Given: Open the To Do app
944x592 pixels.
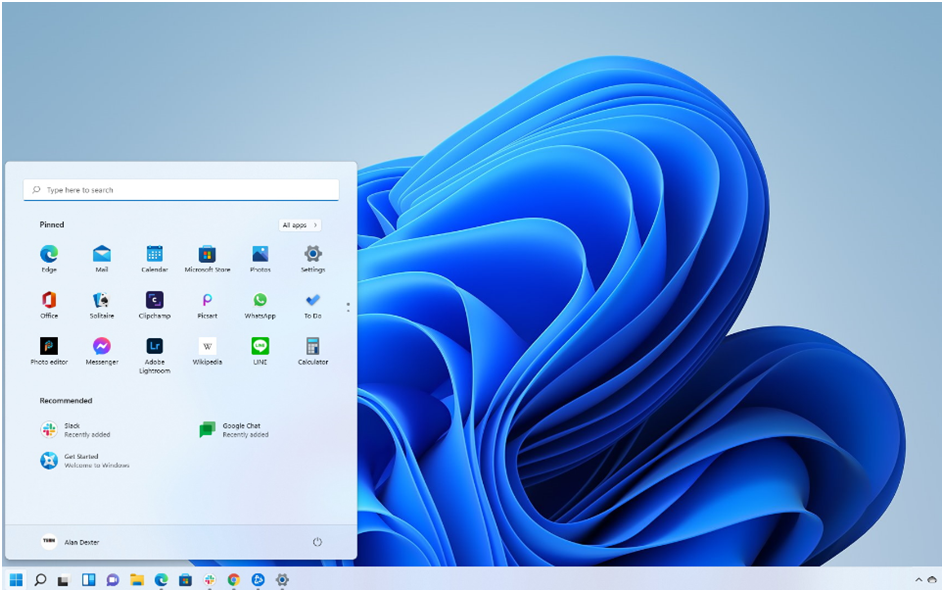Looking at the screenshot, I should tap(313, 300).
